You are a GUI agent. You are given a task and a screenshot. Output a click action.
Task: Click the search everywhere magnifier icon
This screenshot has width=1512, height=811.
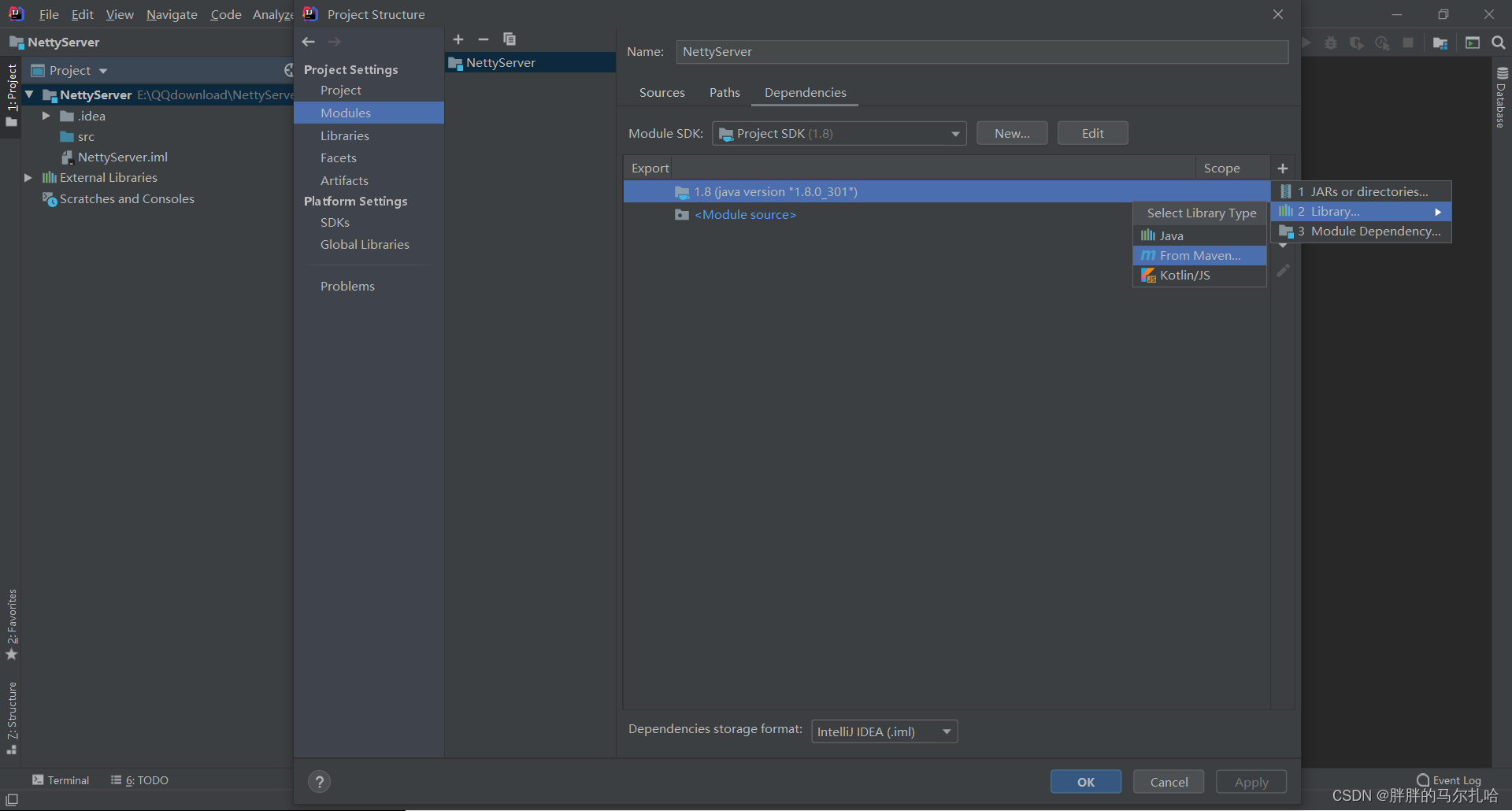click(1499, 43)
